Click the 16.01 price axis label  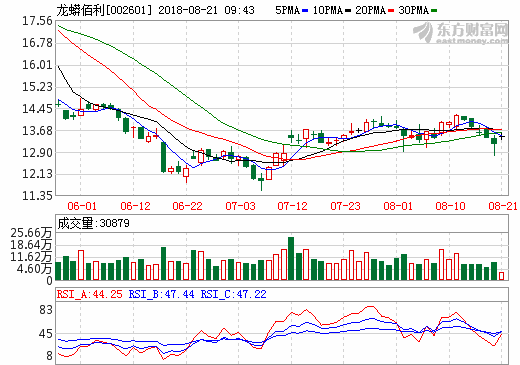37,65
